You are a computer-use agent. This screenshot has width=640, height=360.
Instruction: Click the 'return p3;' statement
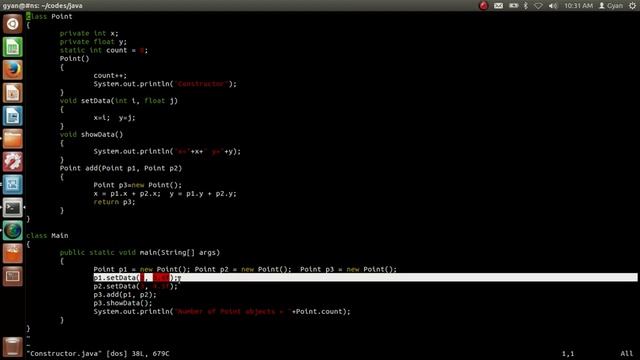[114, 202]
